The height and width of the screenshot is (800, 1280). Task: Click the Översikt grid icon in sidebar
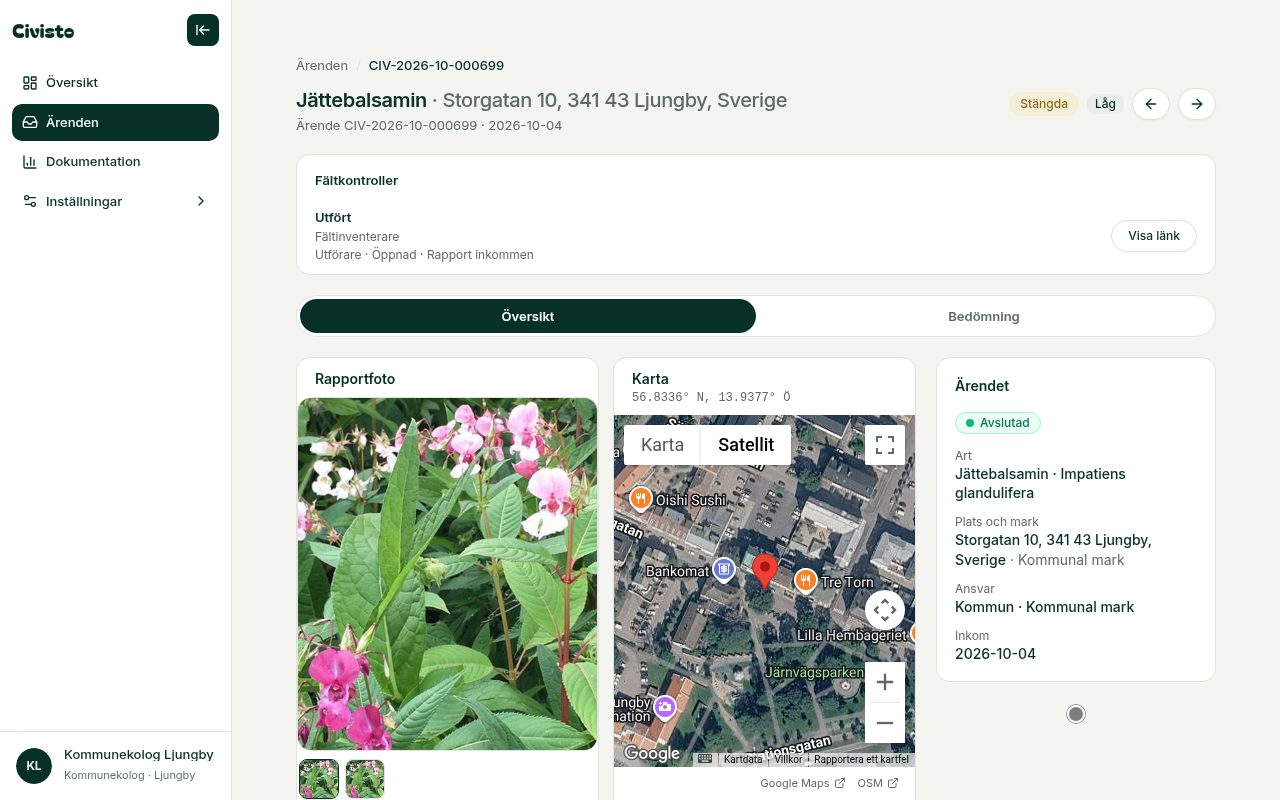(30, 83)
